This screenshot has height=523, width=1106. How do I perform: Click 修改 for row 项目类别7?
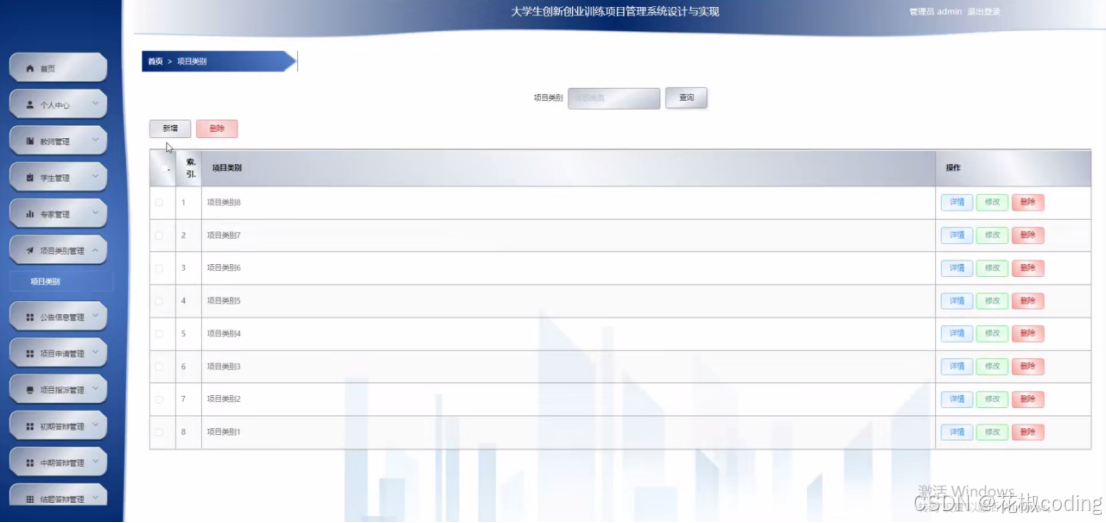(992, 236)
